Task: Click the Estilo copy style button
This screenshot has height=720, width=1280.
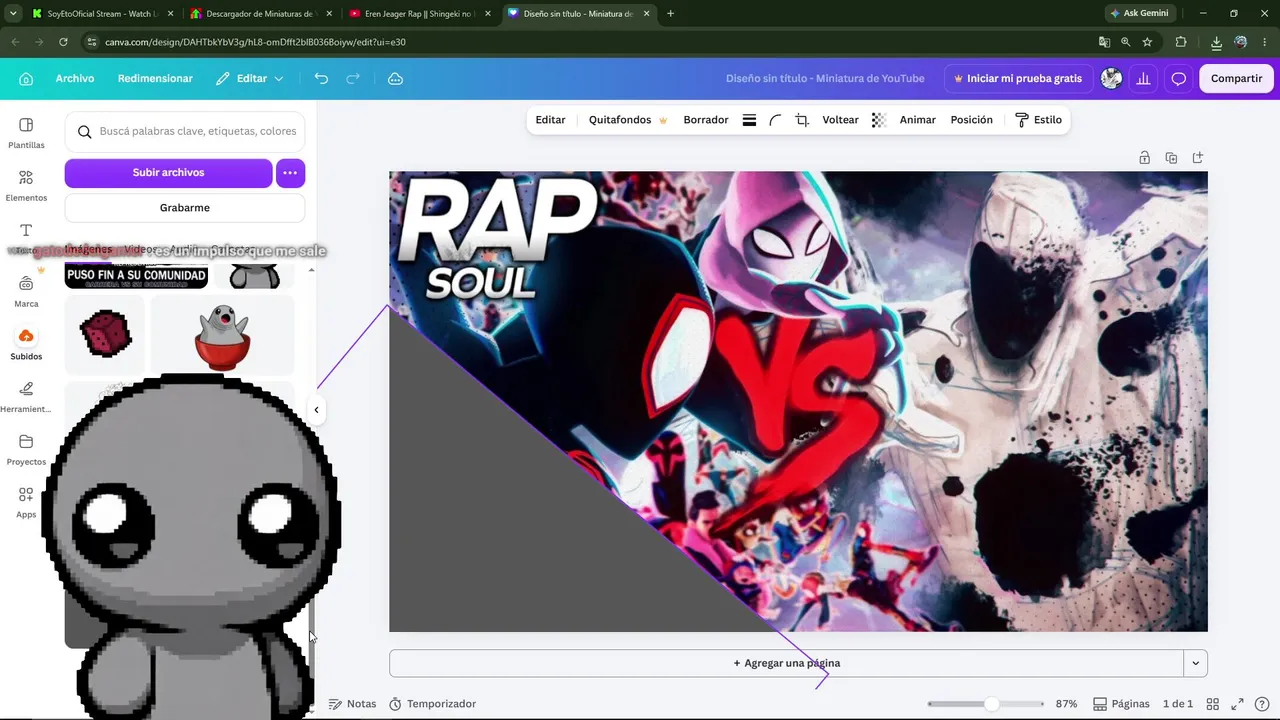Action: (x=1038, y=120)
